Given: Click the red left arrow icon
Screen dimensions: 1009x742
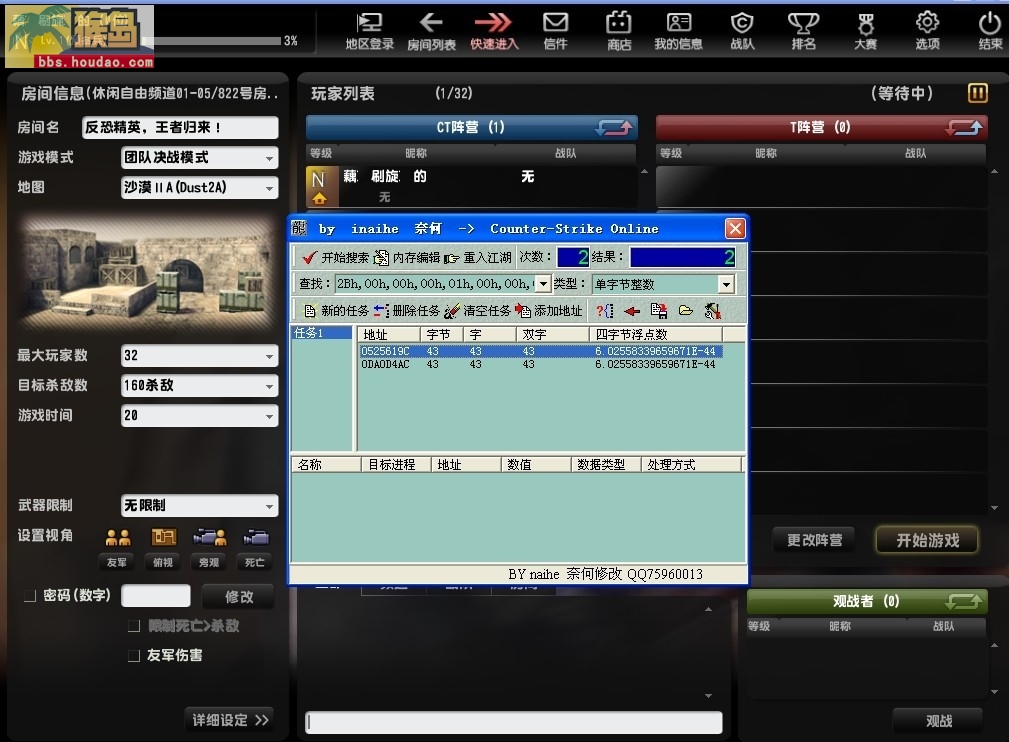Looking at the screenshot, I should (x=632, y=311).
